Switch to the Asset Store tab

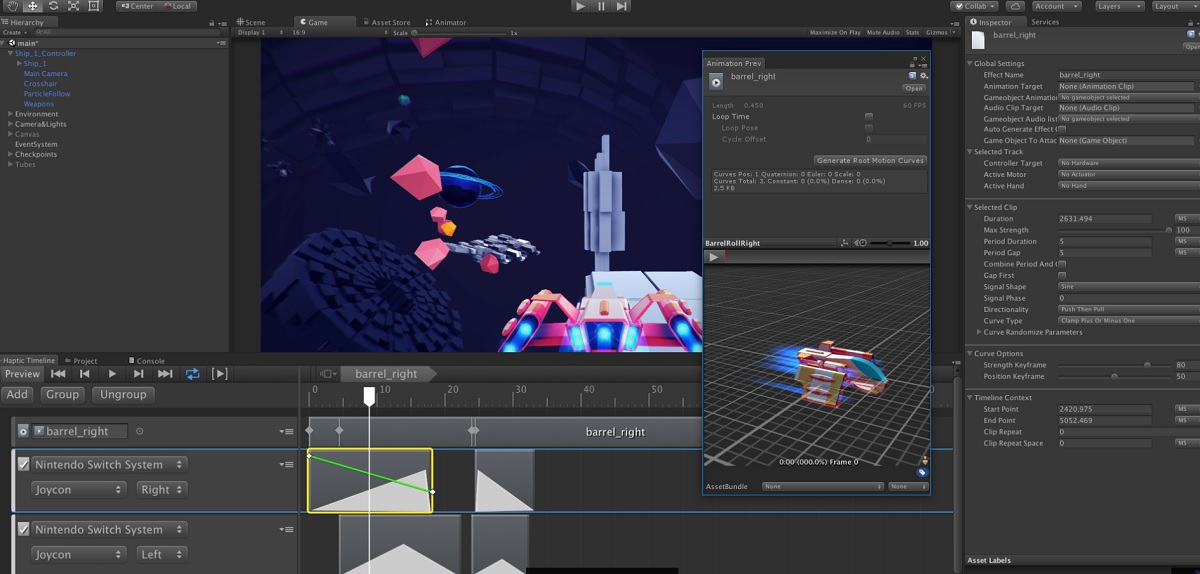(x=386, y=22)
